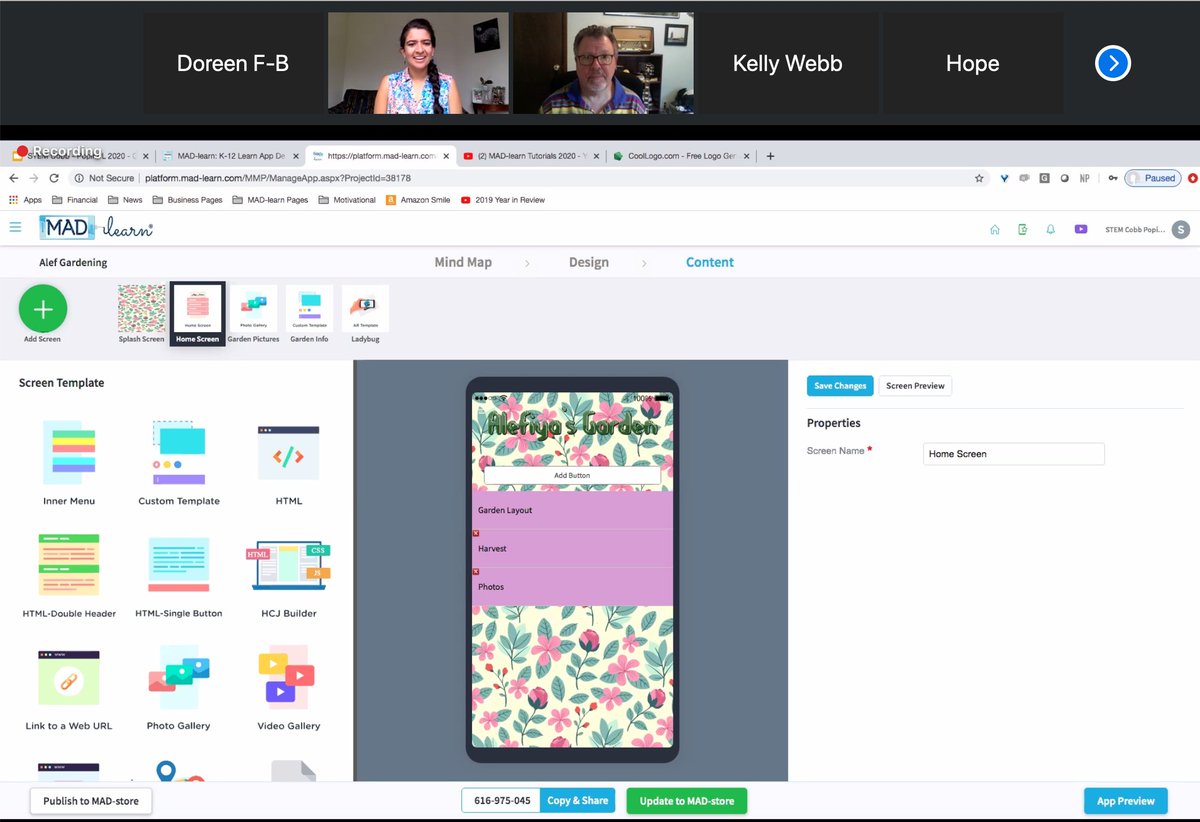Click the browser address bar URL
Image resolution: width=1200 pixels, height=822 pixels.
pos(277,178)
